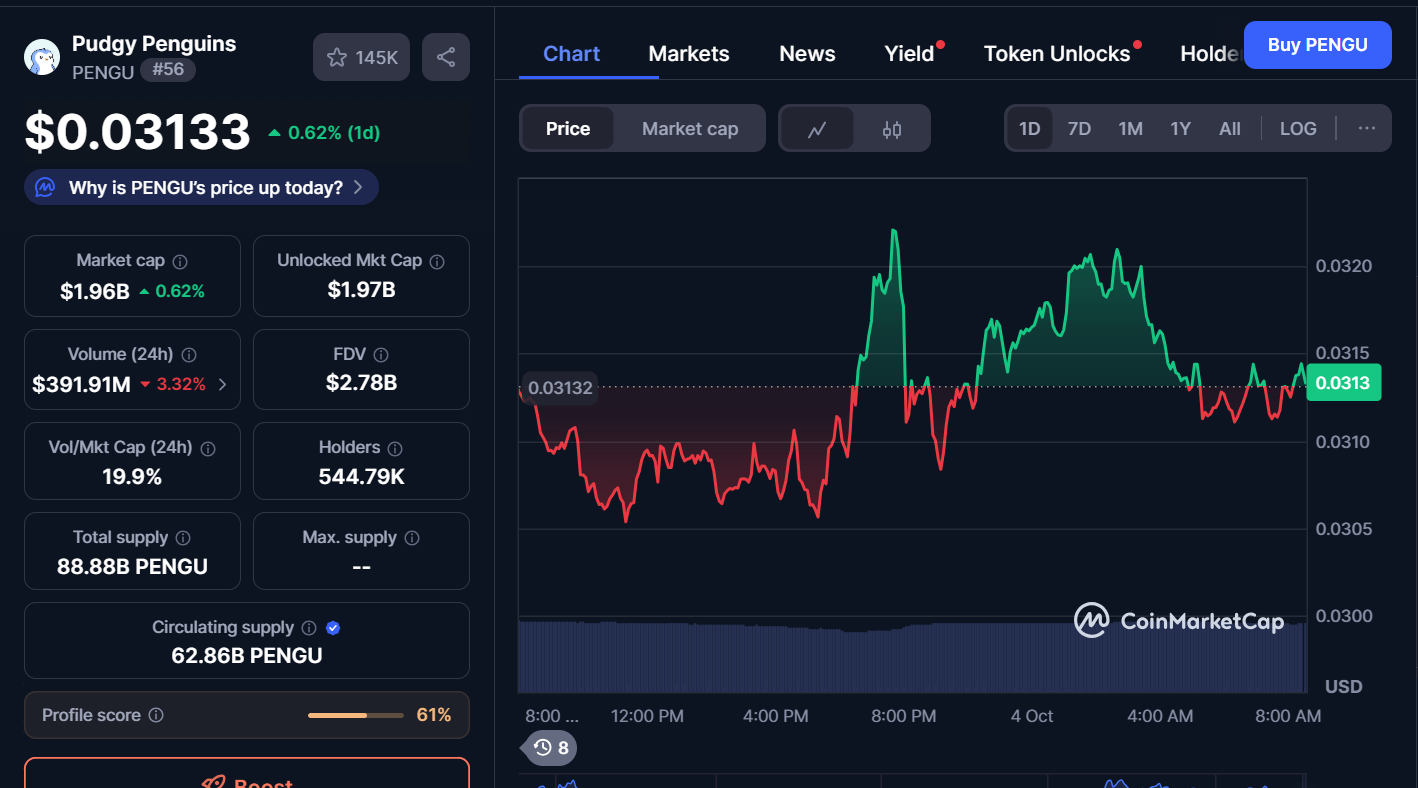Switch to Token Unlocks tab
The image size is (1418, 788).
point(1057,54)
